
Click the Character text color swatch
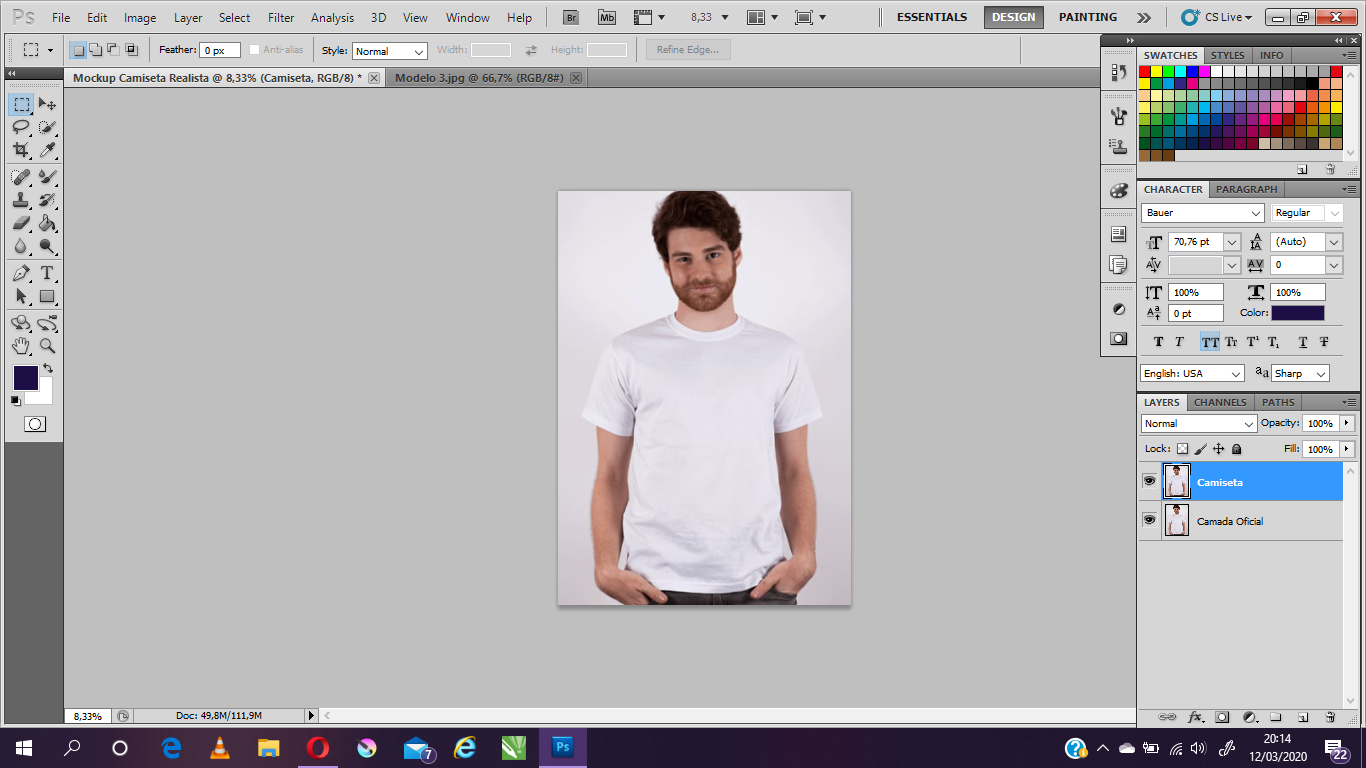1298,313
